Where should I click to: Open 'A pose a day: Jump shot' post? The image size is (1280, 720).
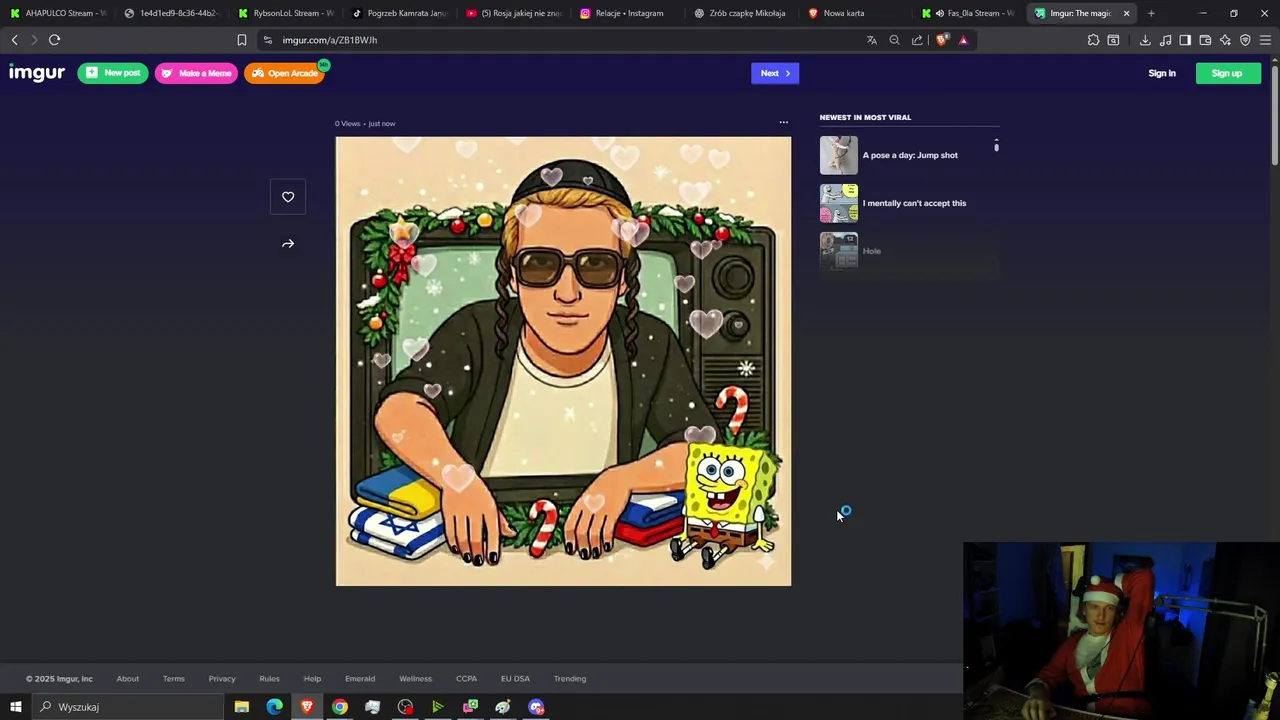tap(909, 155)
